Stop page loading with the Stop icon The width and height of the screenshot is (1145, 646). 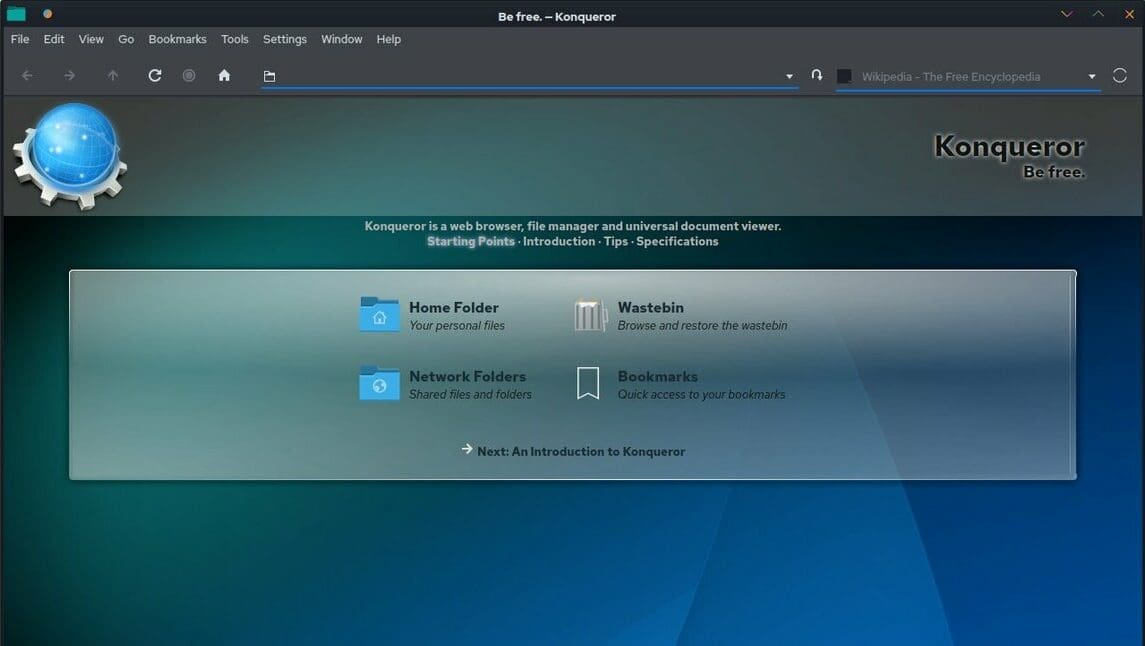point(189,75)
